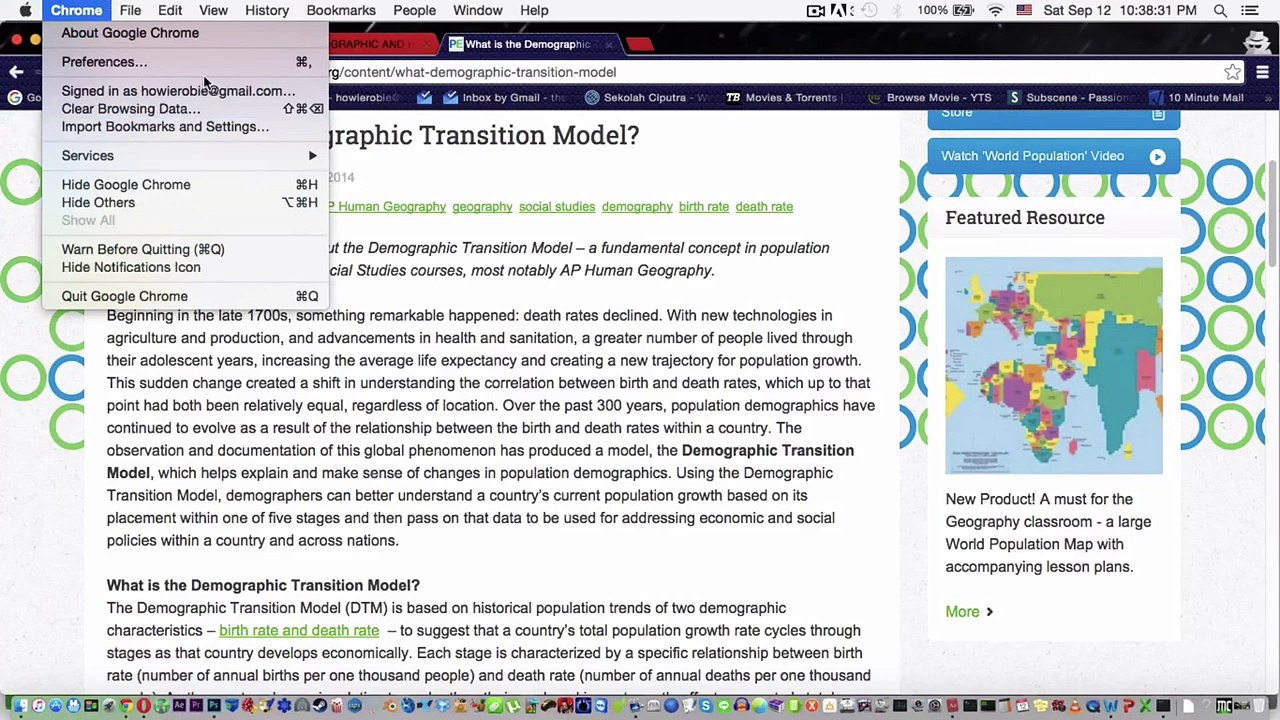Open the world population map thumbnail
This screenshot has height=720, width=1280.
[x=1054, y=365]
